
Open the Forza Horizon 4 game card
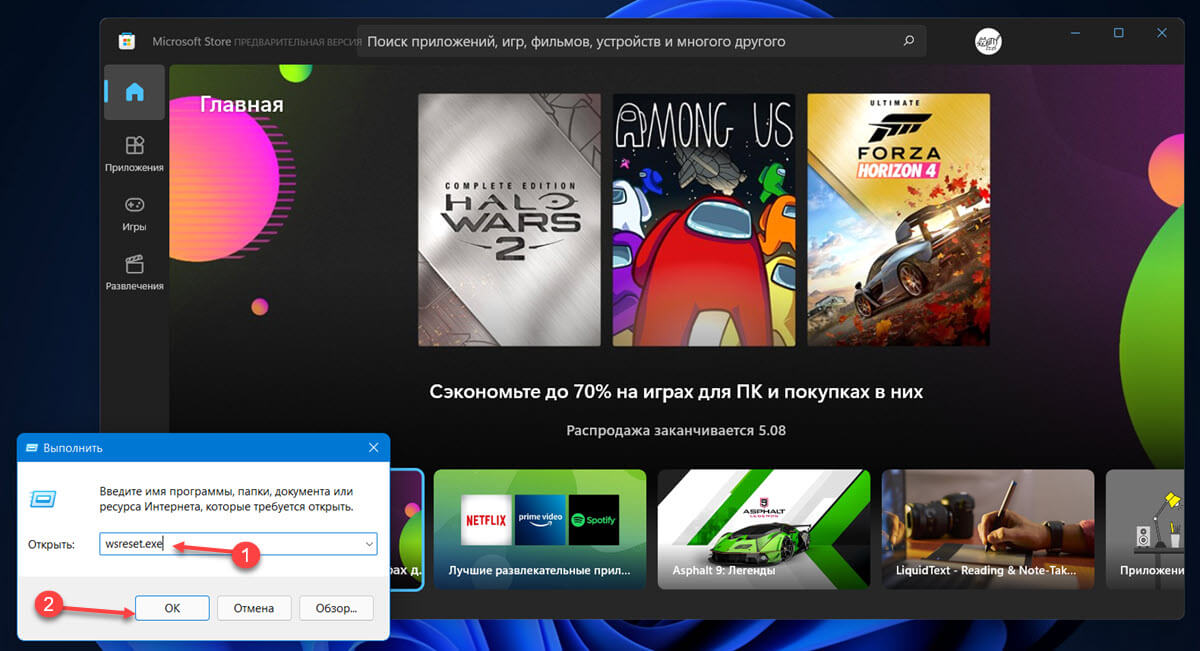[x=898, y=220]
